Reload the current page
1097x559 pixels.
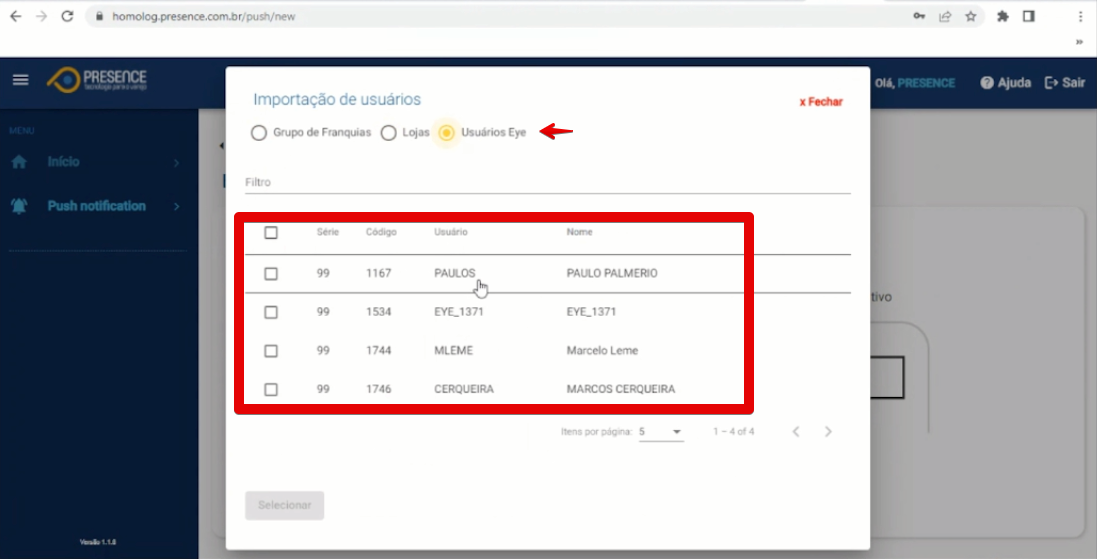click(x=67, y=16)
